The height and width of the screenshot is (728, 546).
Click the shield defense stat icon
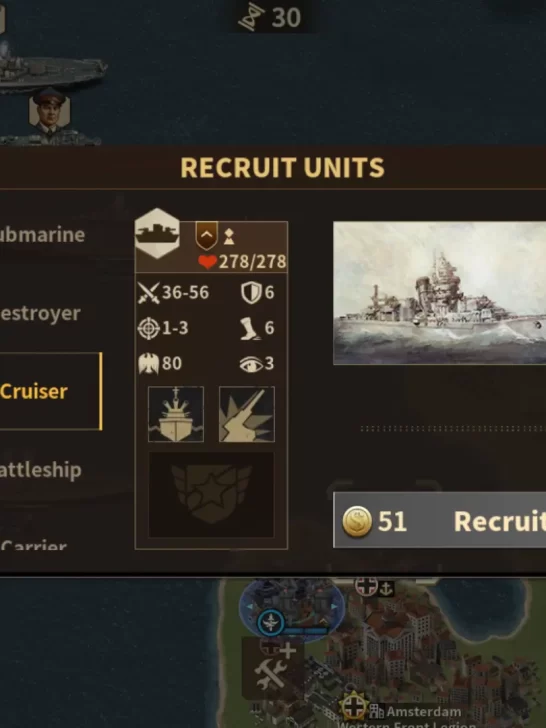click(251, 293)
